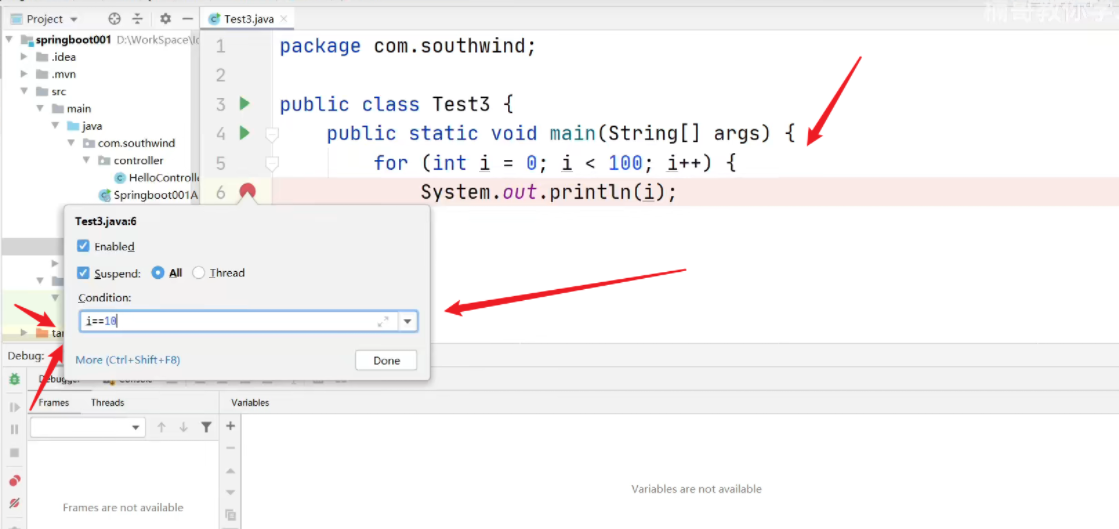Select HelloController class in project tree
The image size is (1119, 529).
[158, 178]
